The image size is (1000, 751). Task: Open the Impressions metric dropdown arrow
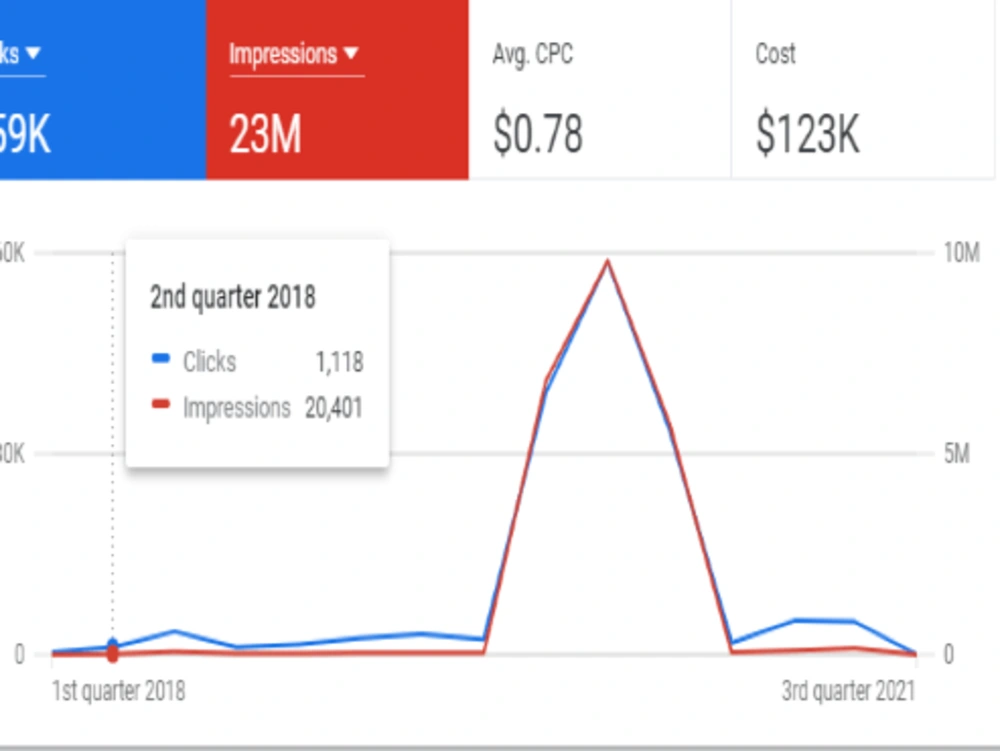point(351,54)
